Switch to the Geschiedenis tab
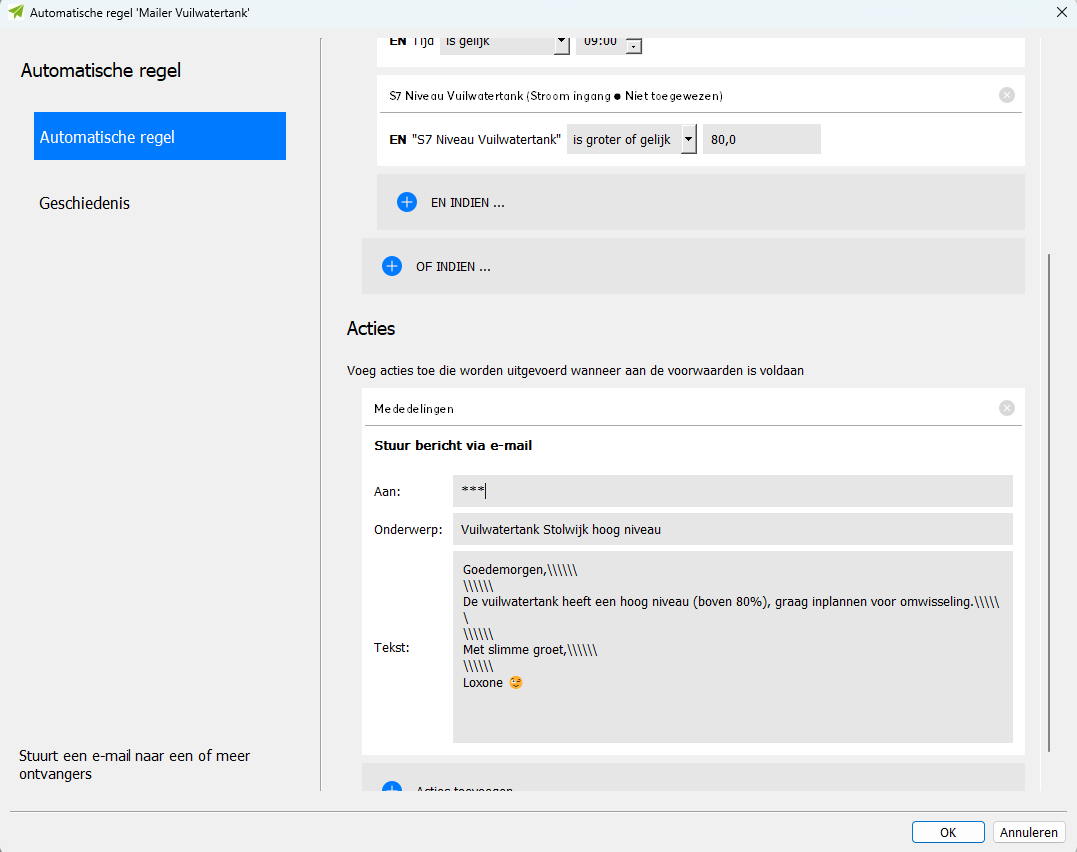 (85, 203)
